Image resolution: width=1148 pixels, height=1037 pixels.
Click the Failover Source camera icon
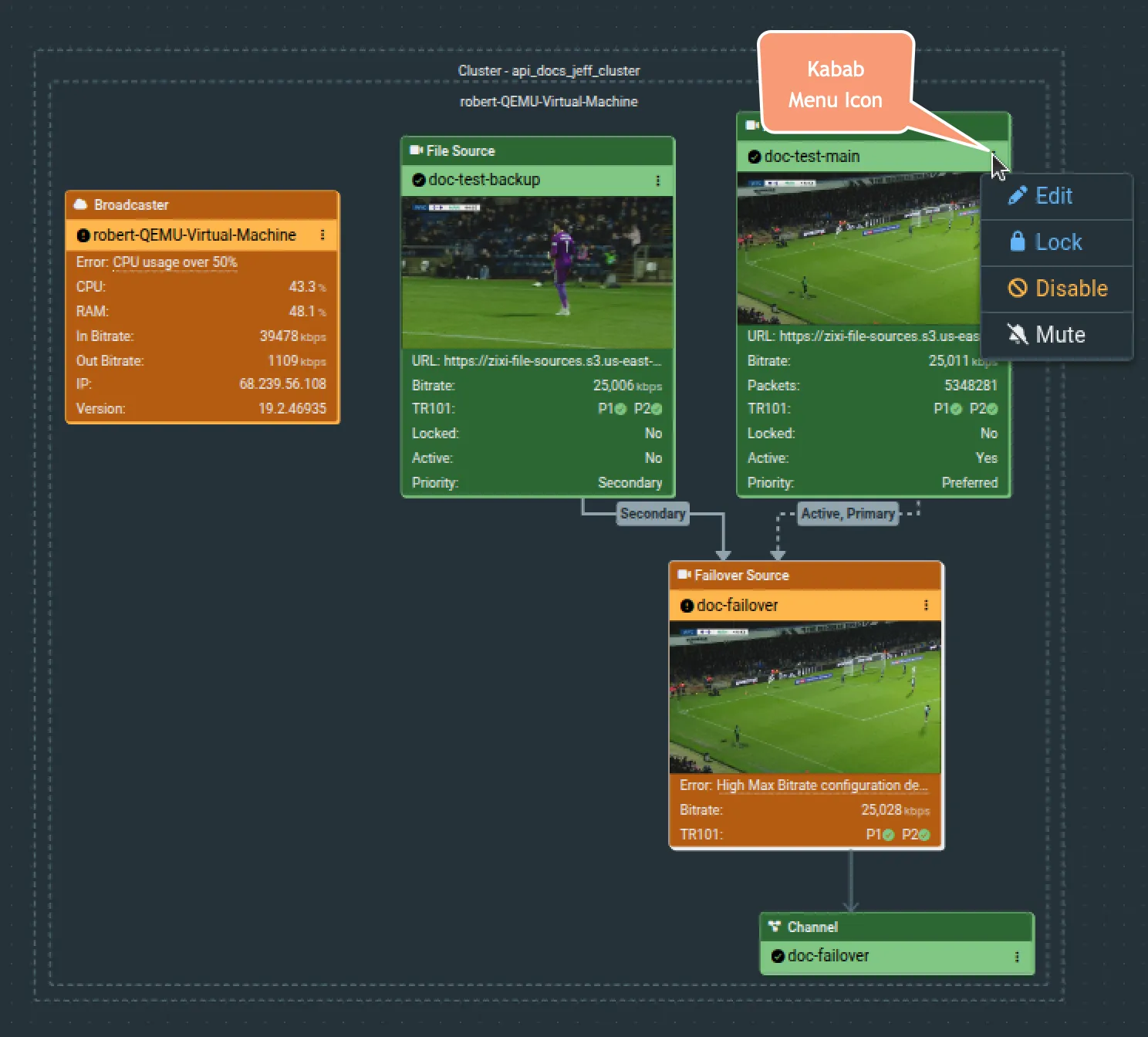(x=684, y=575)
